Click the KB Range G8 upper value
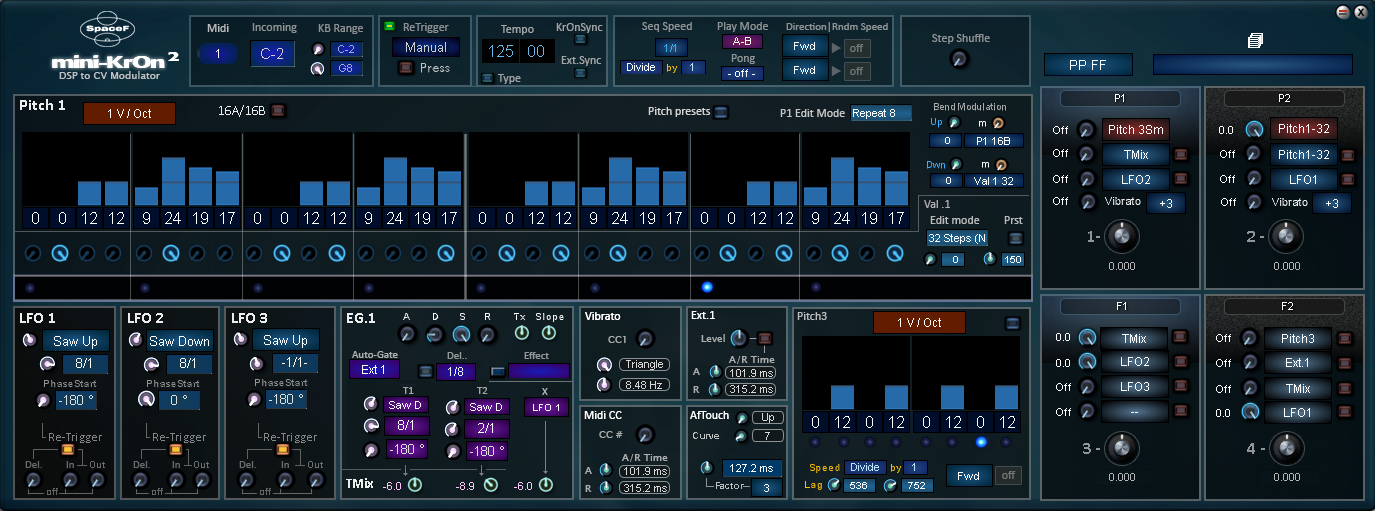This screenshot has width=1375, height=511. coord(347,69)
